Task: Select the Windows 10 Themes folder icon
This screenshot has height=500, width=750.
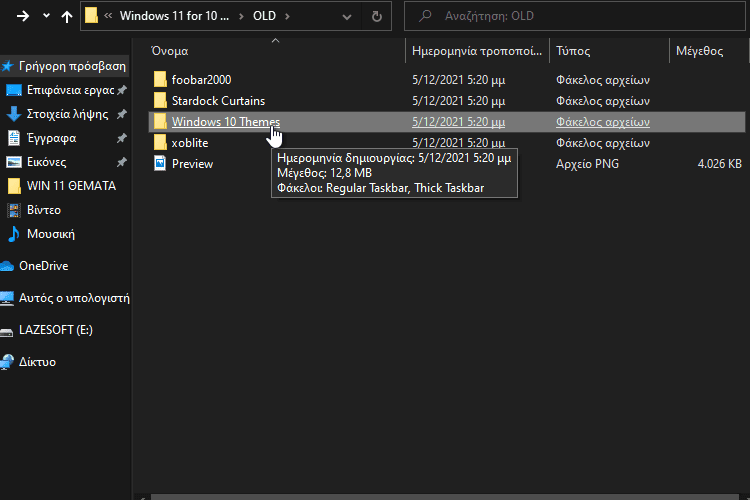Action: point(160,122)
